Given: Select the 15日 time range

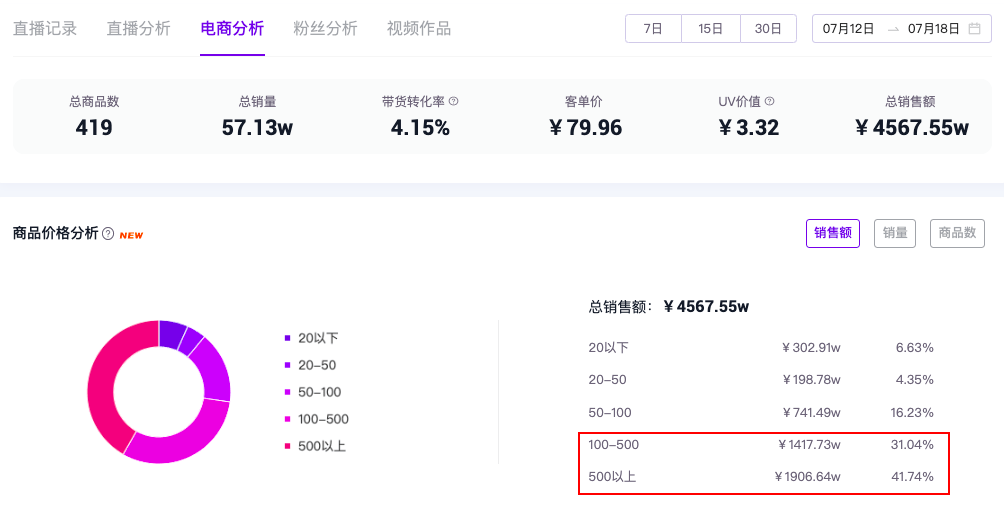Looking at the screenshot, I should (711, 29).
